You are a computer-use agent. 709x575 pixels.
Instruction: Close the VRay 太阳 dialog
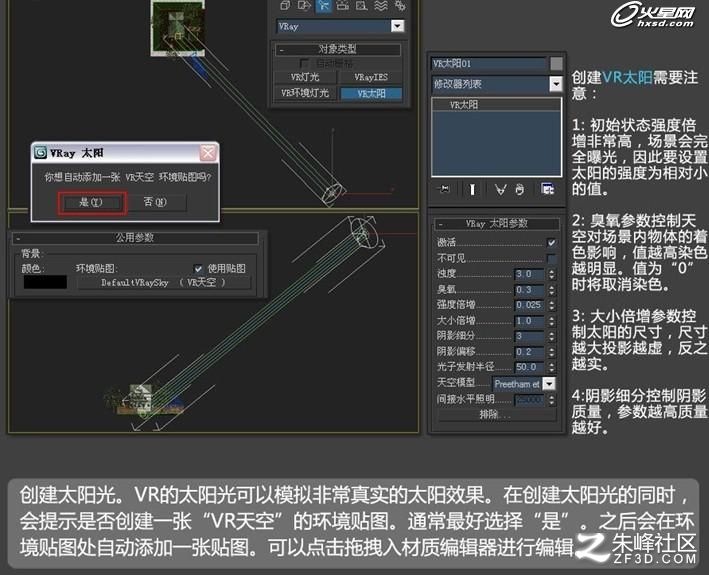(208, 153)
